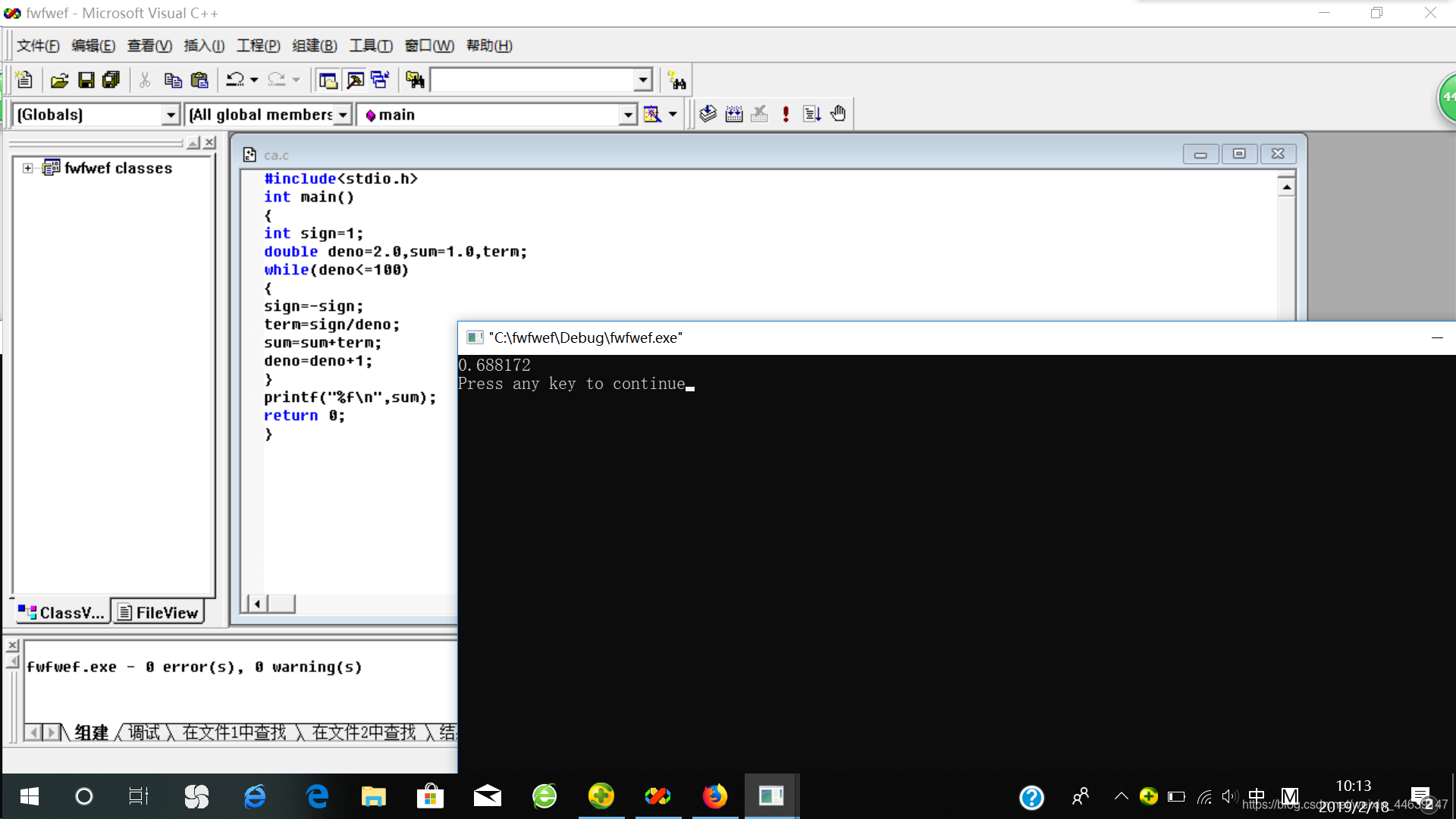Open the undo history dropdown arrow

[254, 80]
